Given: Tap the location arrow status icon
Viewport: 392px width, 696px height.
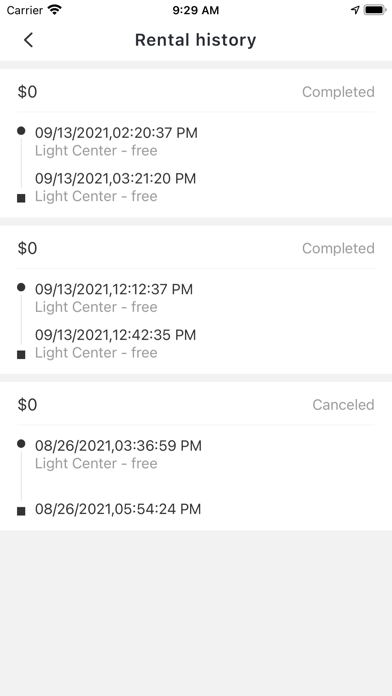Looking at the screenshot, I should pyautogui.click(x=355, y=10).
